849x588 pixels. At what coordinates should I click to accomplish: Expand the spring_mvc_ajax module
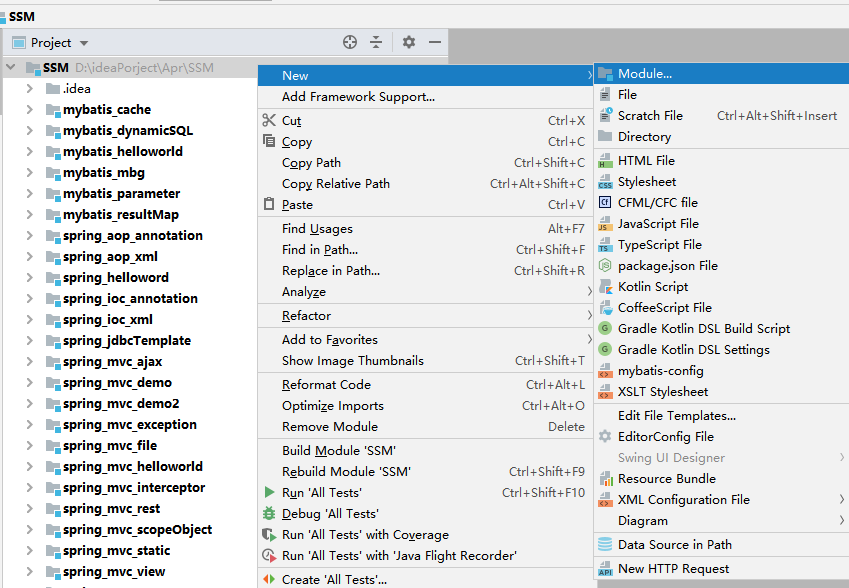(x=30, y=362)
